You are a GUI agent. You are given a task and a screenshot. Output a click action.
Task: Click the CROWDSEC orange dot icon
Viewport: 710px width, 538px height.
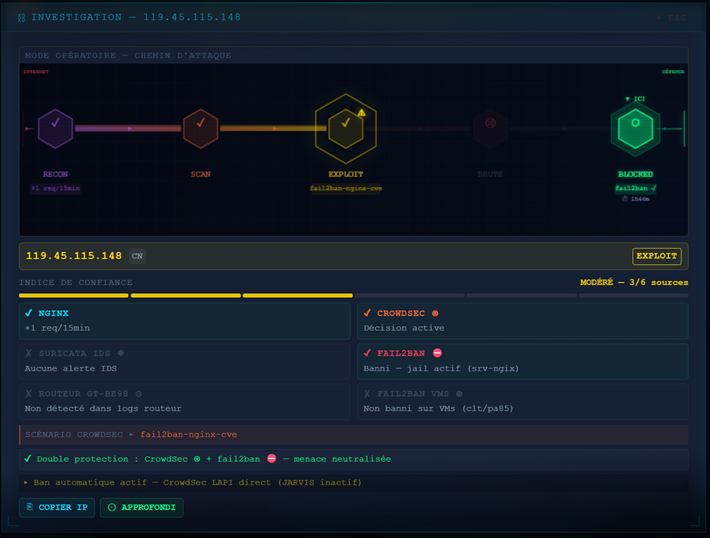click(x=435, y=313)
